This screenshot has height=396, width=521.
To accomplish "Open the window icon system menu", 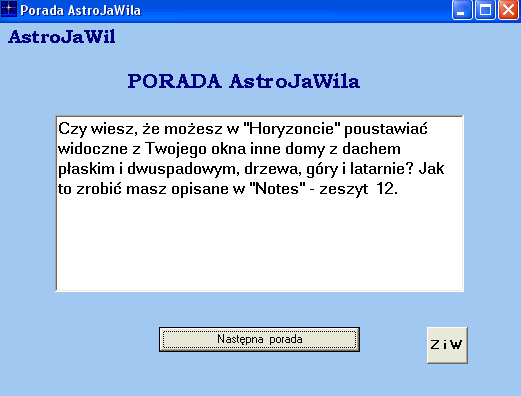I will 9,9.
